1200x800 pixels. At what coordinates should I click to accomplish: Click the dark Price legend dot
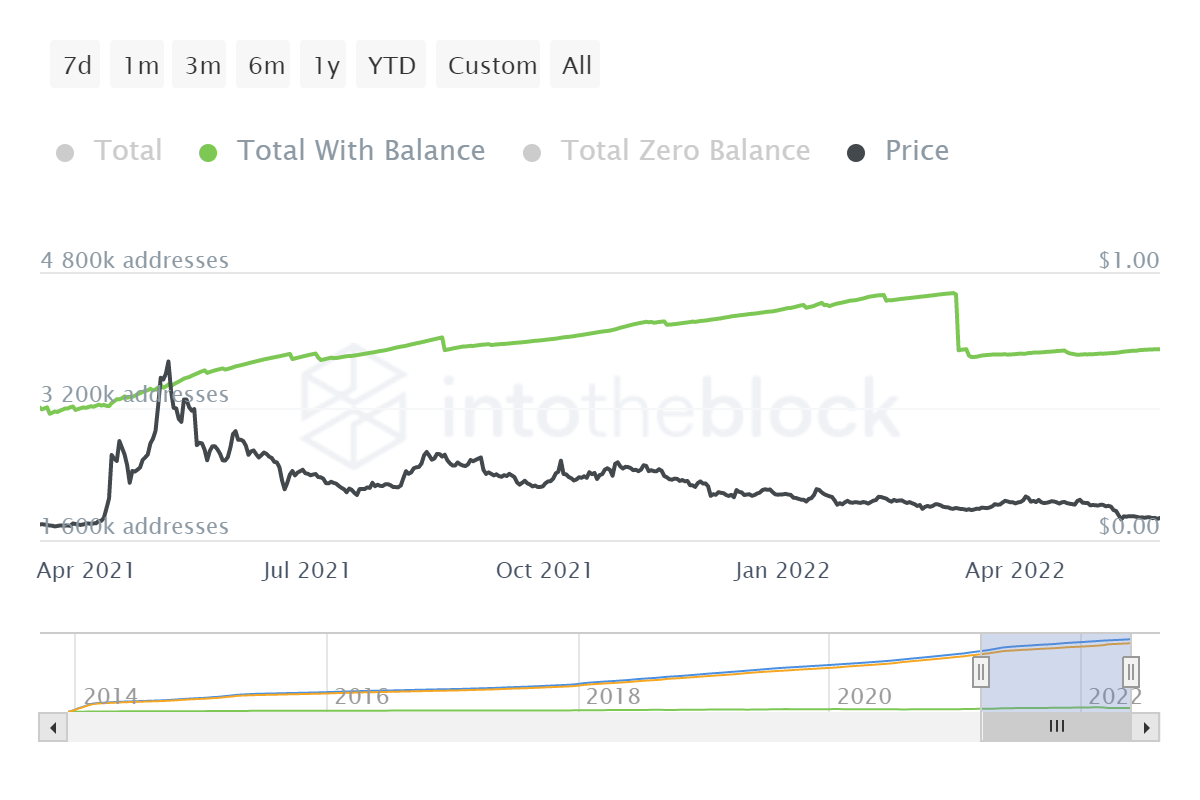856,153
